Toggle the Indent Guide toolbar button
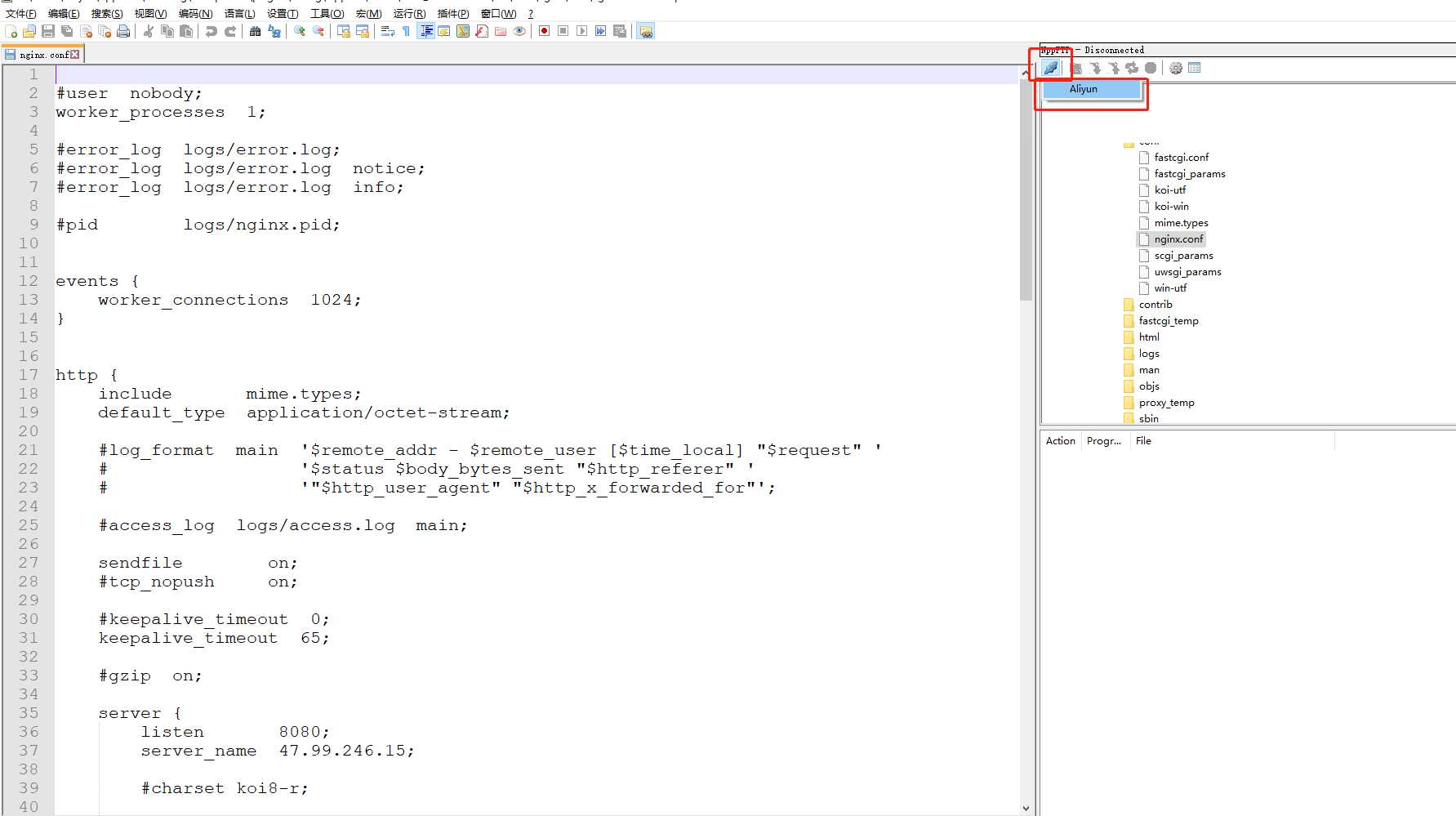Screen dimensions: 1456x816 coord(426,31)
